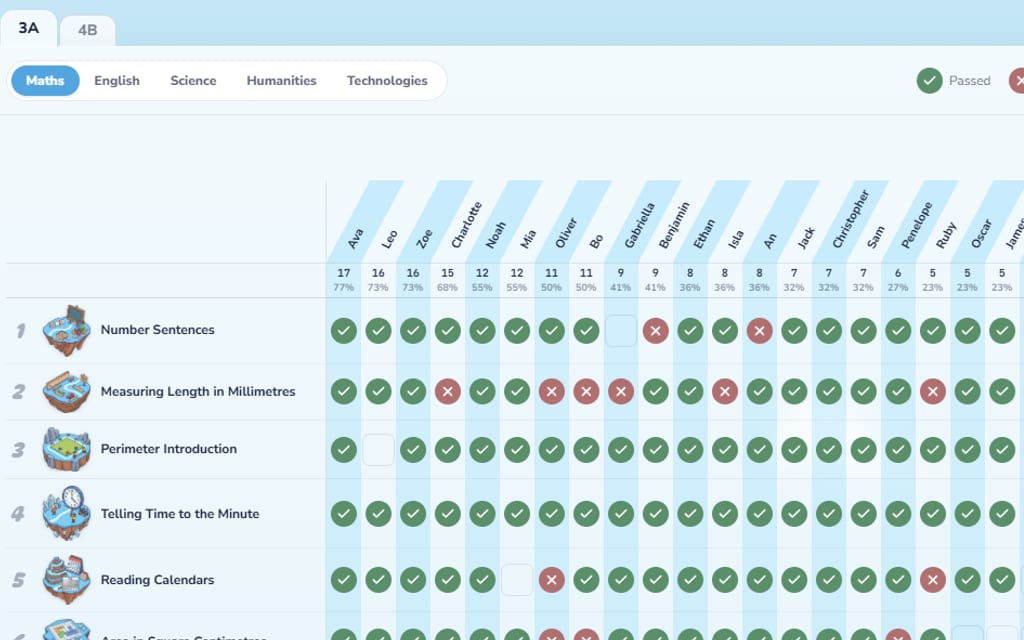Select the Humanities subject tab

(281, 80)
